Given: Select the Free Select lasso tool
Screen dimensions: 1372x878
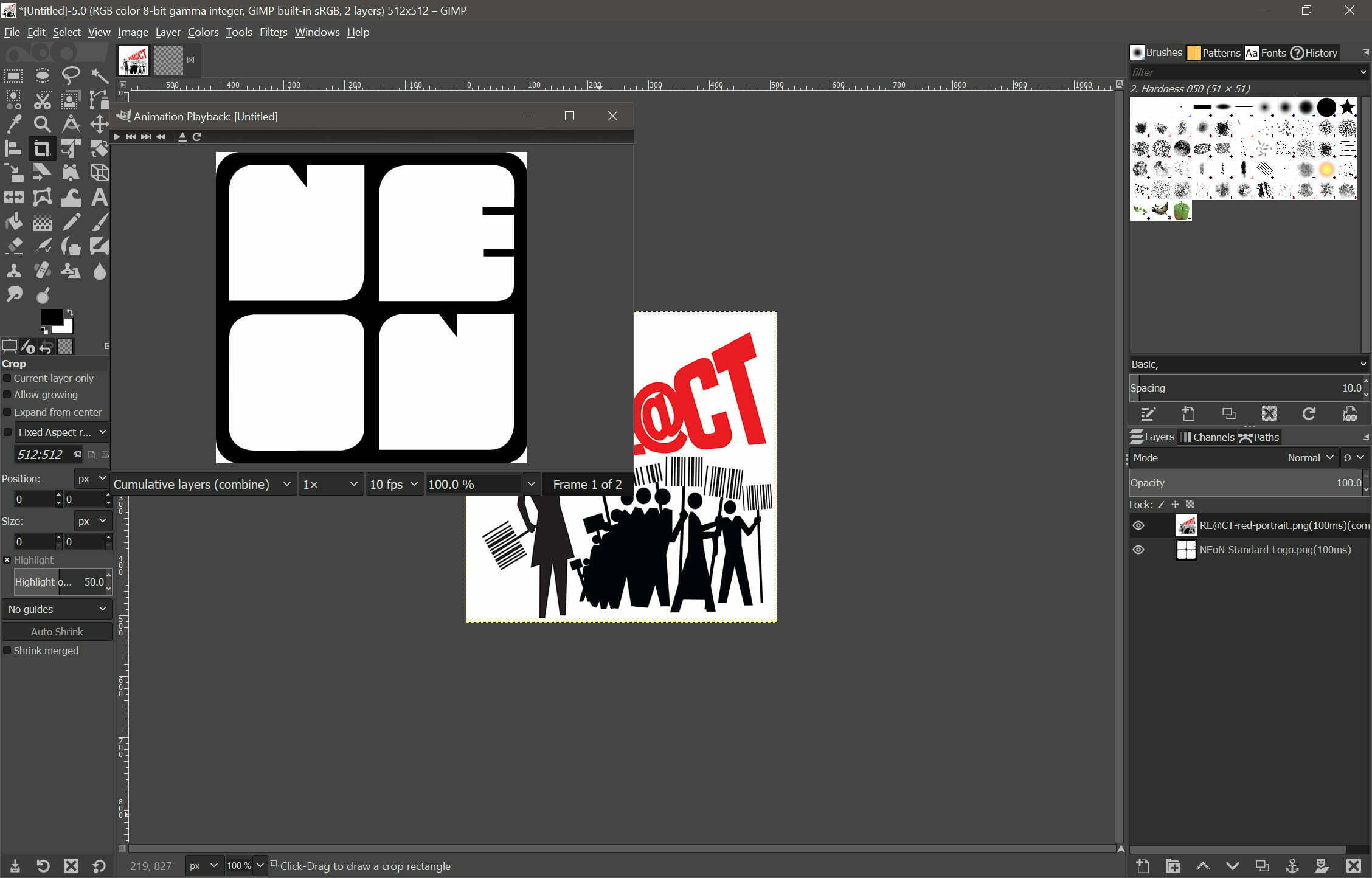Looking at the screenshot, I should (71, 75).
